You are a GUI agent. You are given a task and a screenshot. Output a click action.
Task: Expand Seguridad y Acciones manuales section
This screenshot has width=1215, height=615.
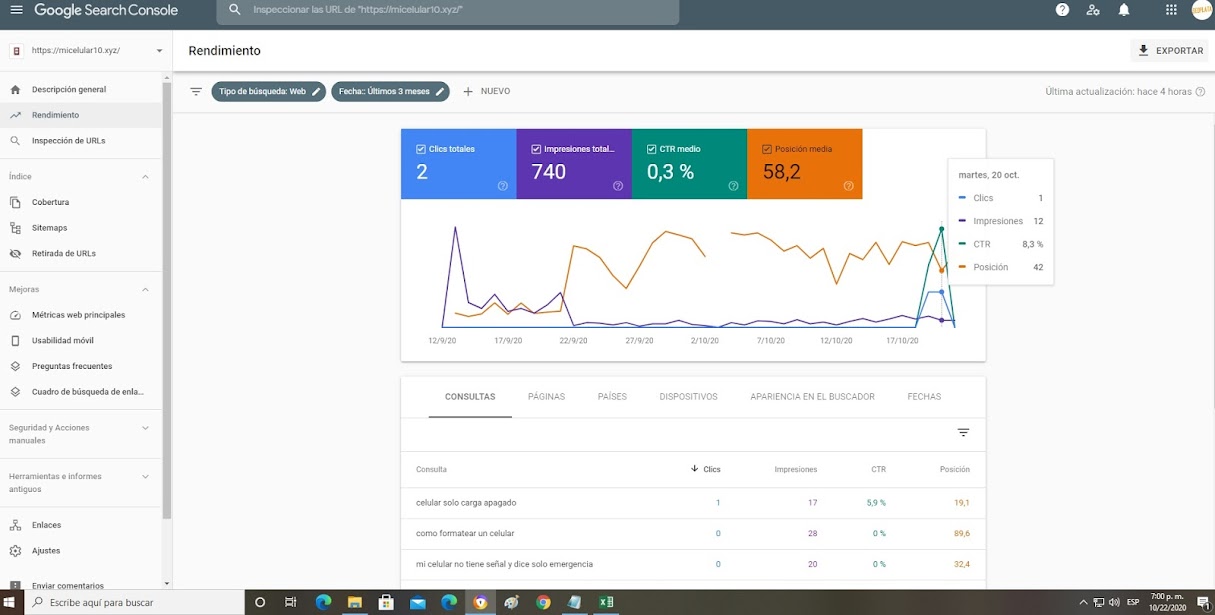(x=145, y=428)
